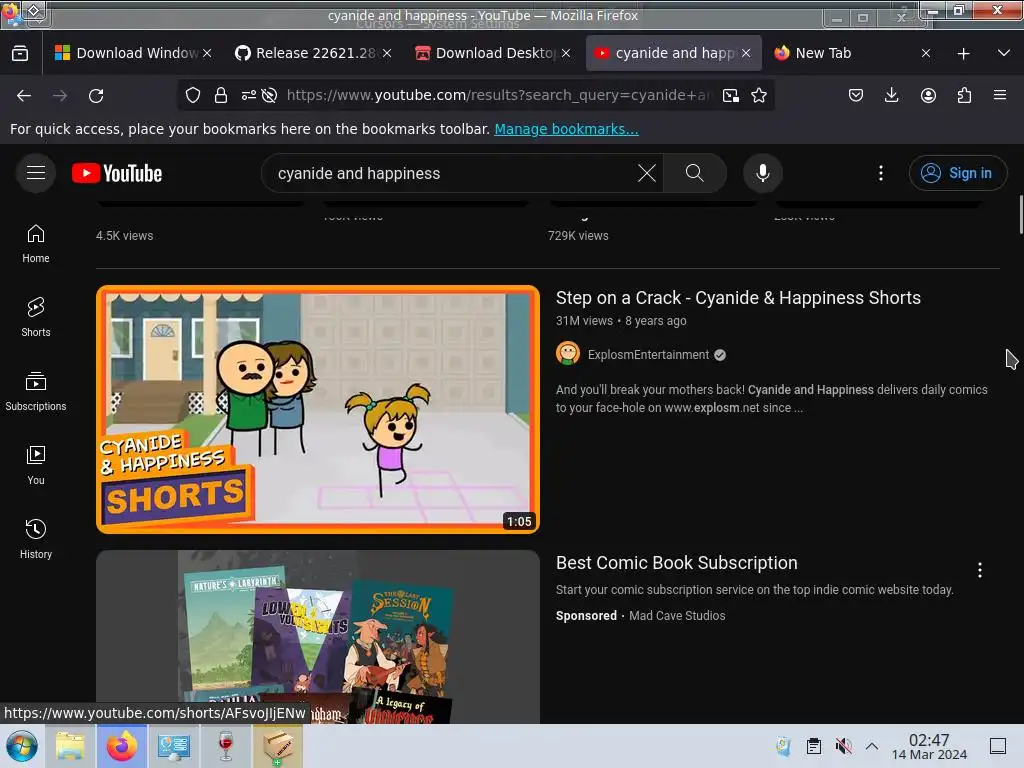Open Home in the sidebar
1024x768 pixels.
[x=36, y=244]
